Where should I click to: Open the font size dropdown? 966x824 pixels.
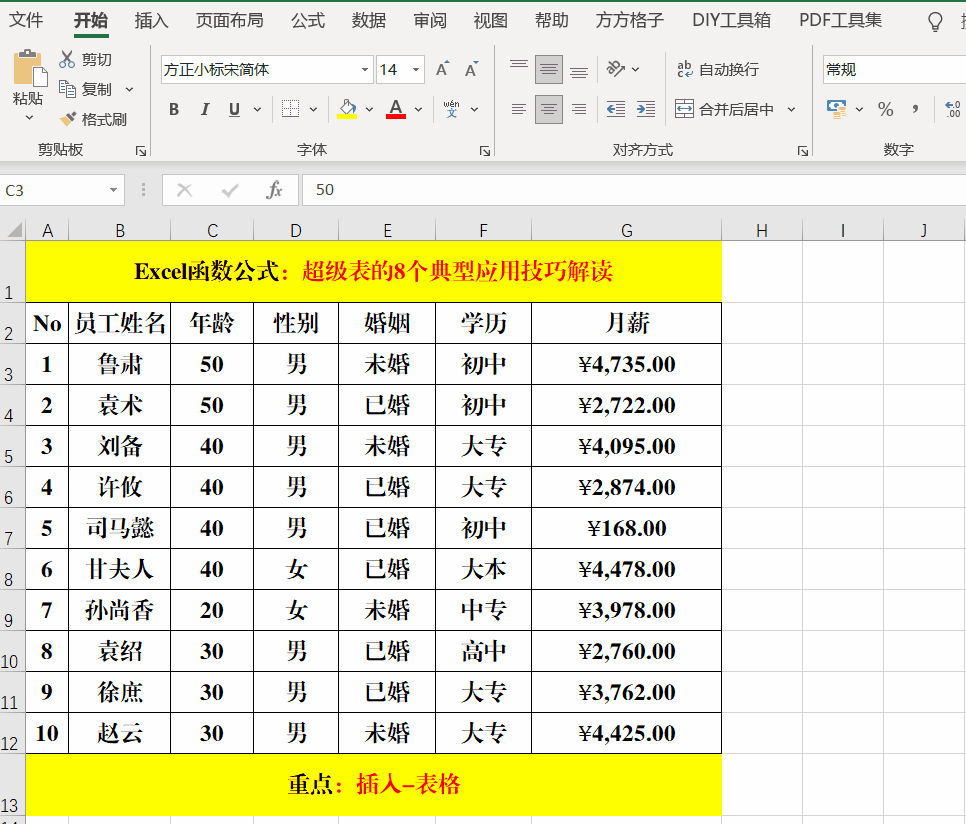click(x=416, y=70)
